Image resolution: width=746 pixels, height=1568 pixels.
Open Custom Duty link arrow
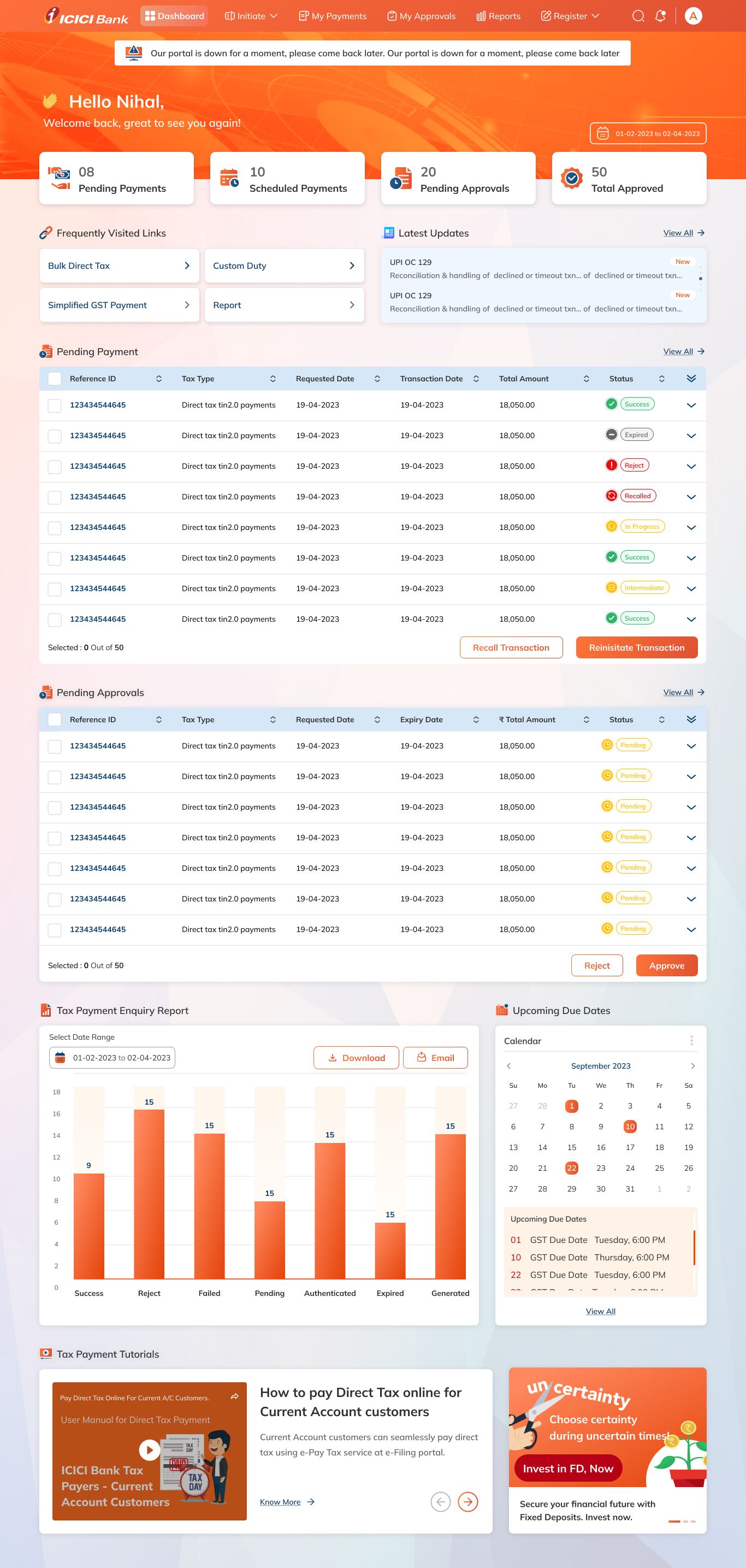352,266
